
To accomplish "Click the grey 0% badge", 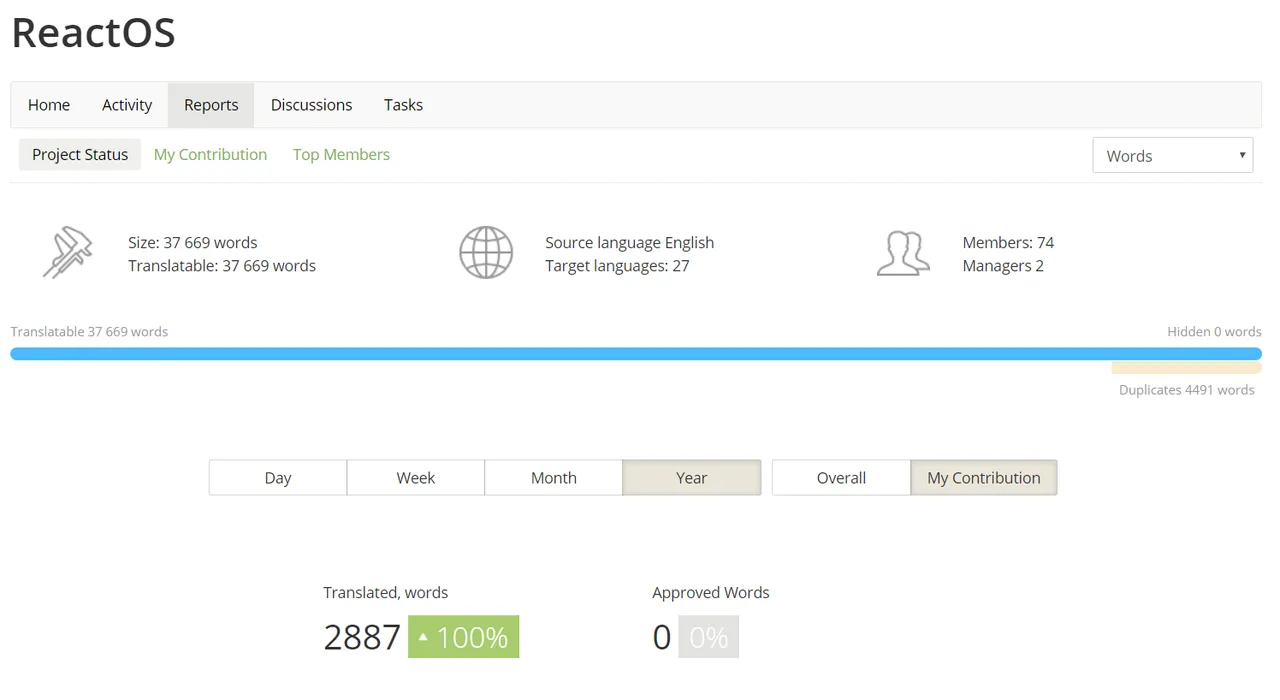I will coord(708,637).
